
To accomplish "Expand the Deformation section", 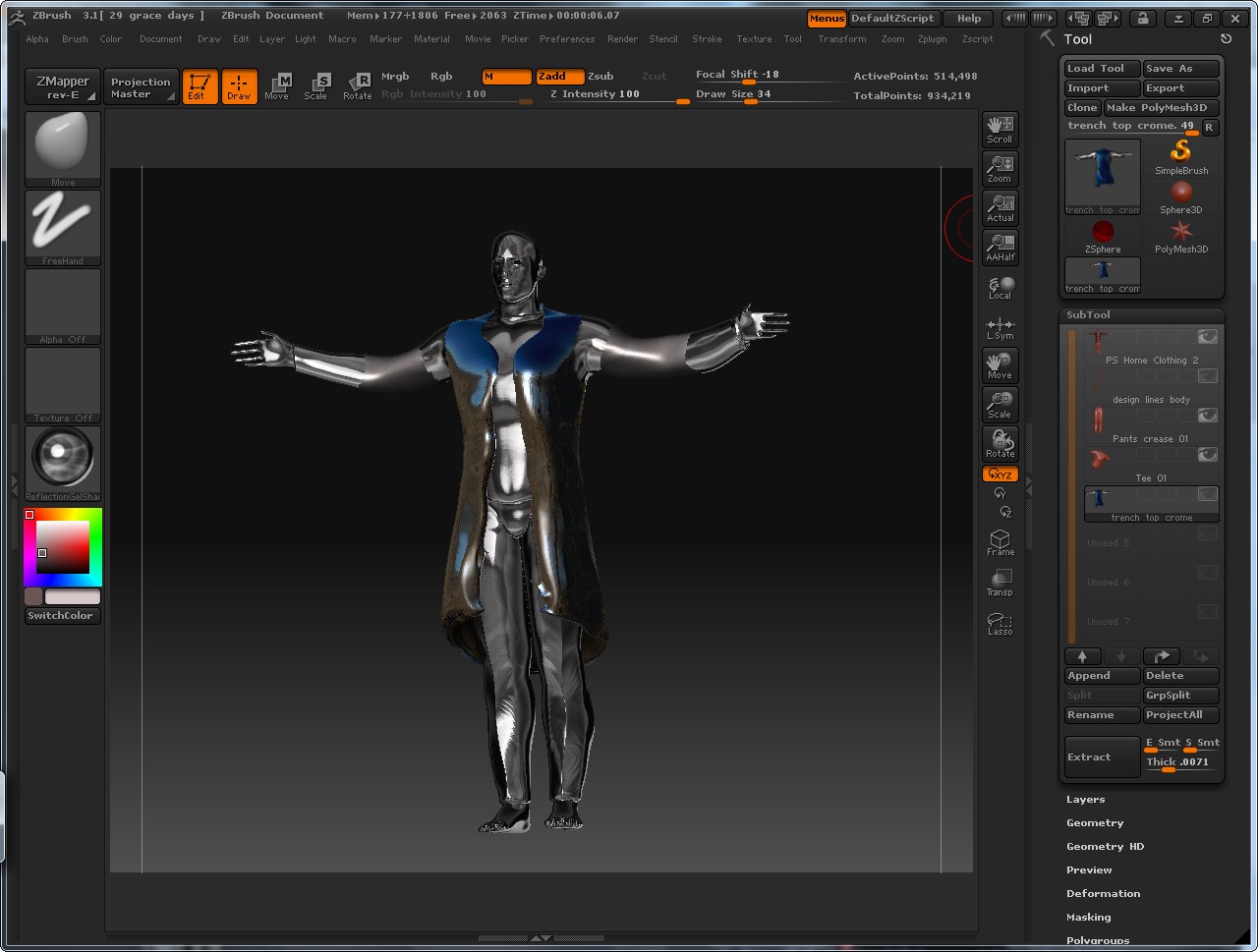I will [1103, 894].
